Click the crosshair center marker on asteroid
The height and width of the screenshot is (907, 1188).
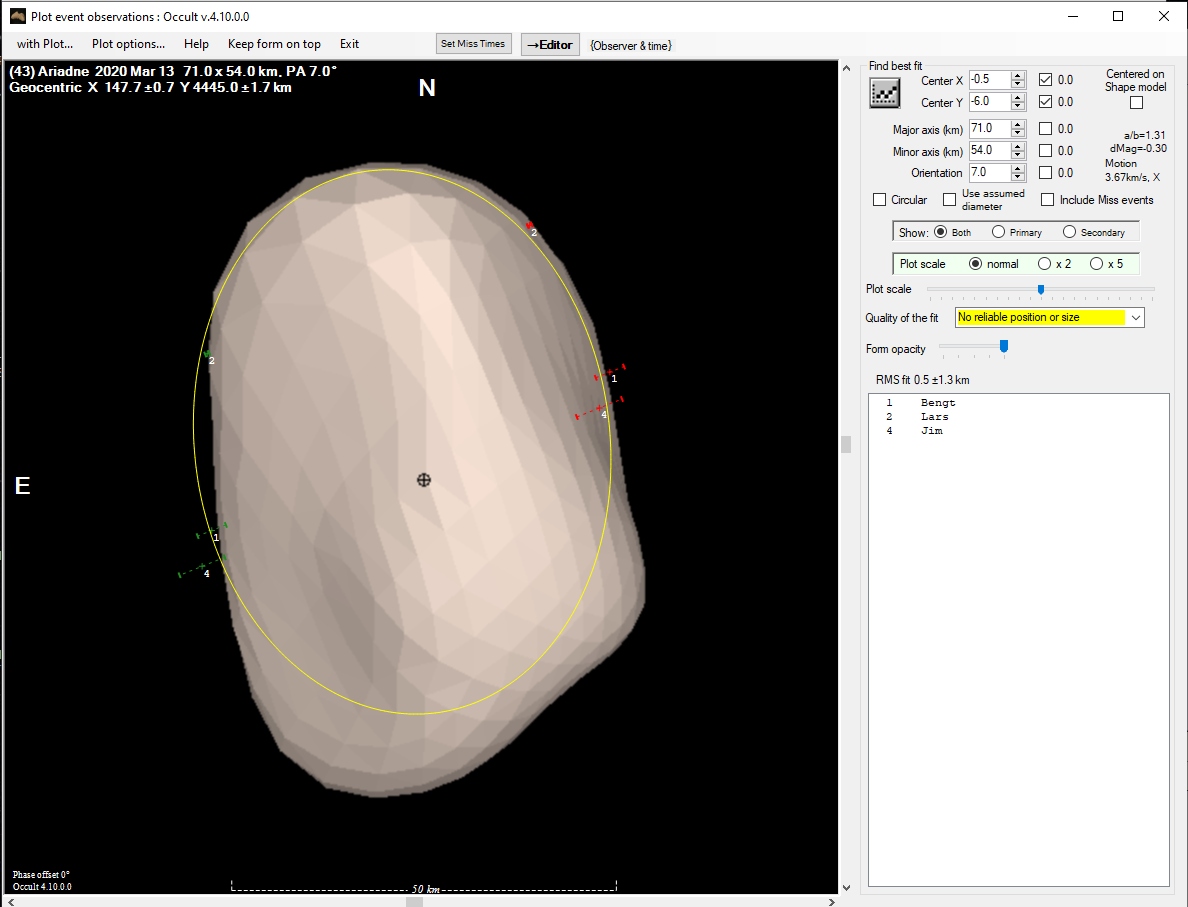pos(423,480)
